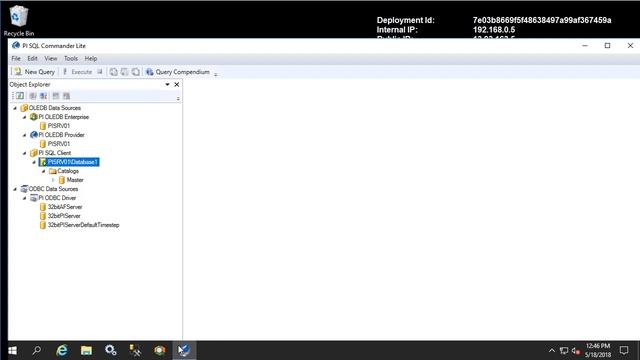Open the Edit menu

click(33, 58)
